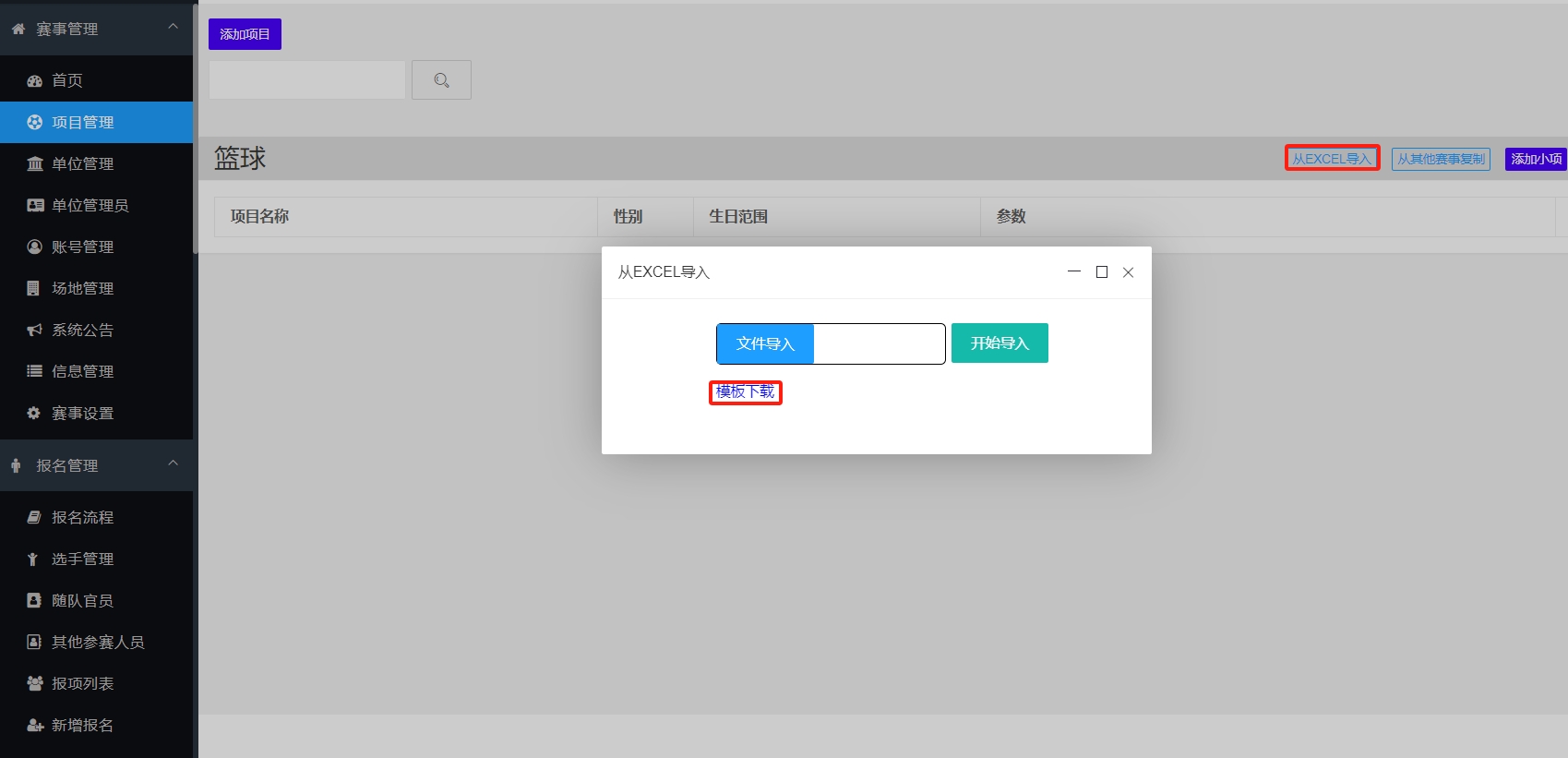Collapse the 报名管理 sidebar section

(x=173, y=464)
